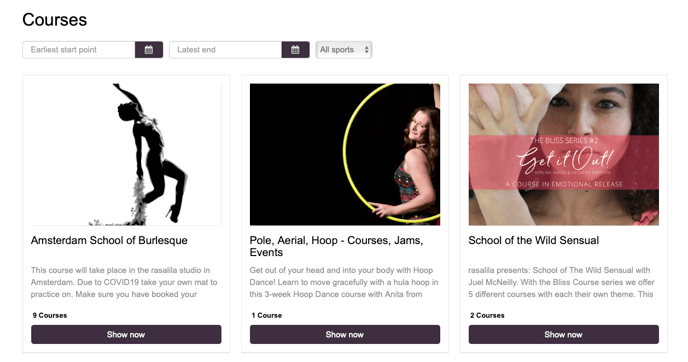Show now for Amsterdam School of Burlesque
Screen dimensions: 688x362
(126, 334)
